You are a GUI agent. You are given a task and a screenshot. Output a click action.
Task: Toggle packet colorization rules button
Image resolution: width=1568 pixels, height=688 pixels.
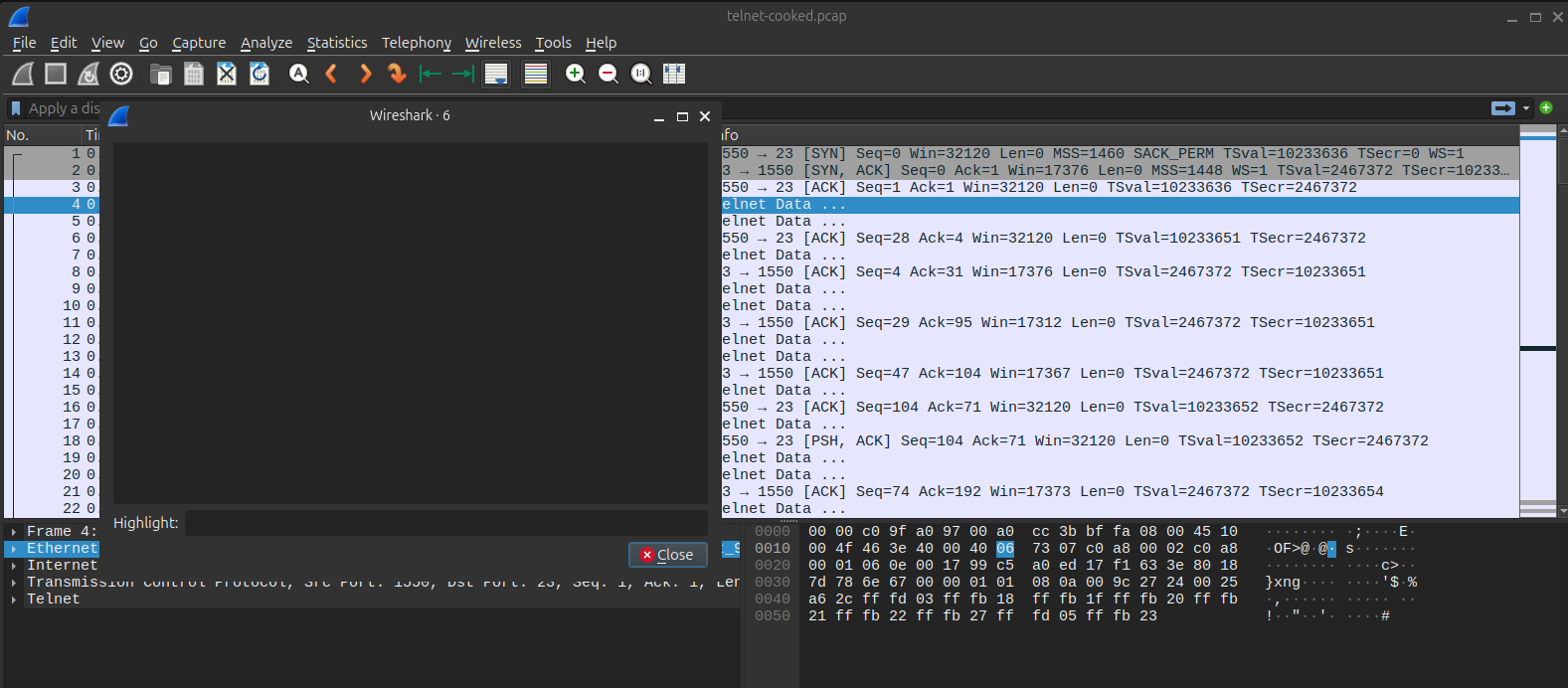pyautogui.click(x=536, y=74)
